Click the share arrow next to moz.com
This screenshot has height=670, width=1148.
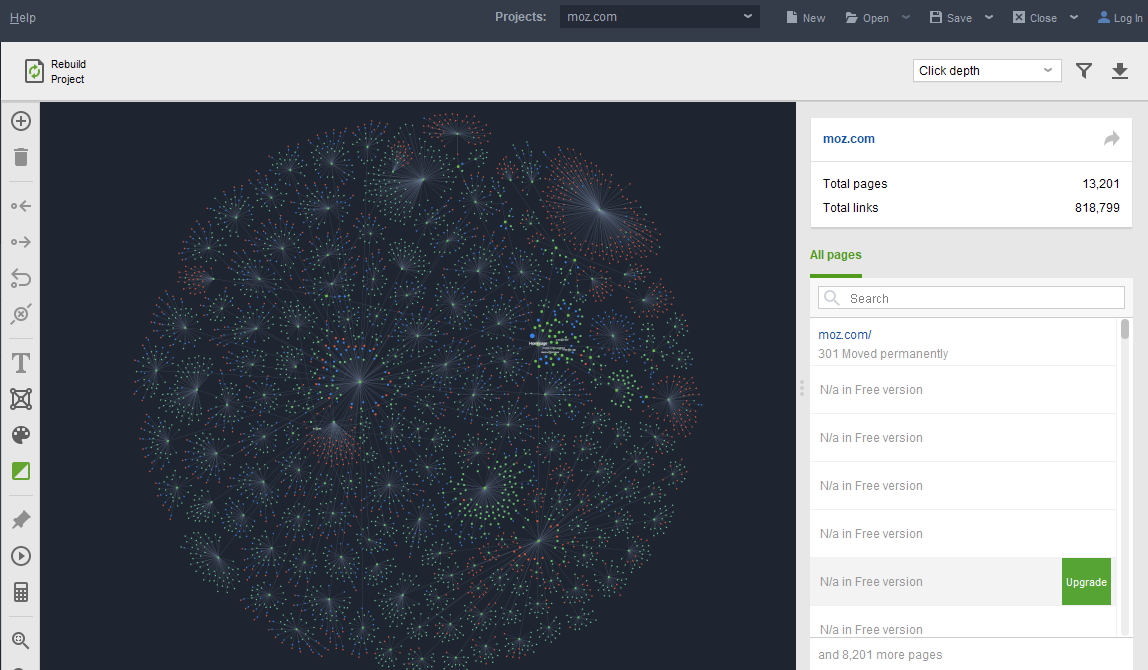(1111, 138)
